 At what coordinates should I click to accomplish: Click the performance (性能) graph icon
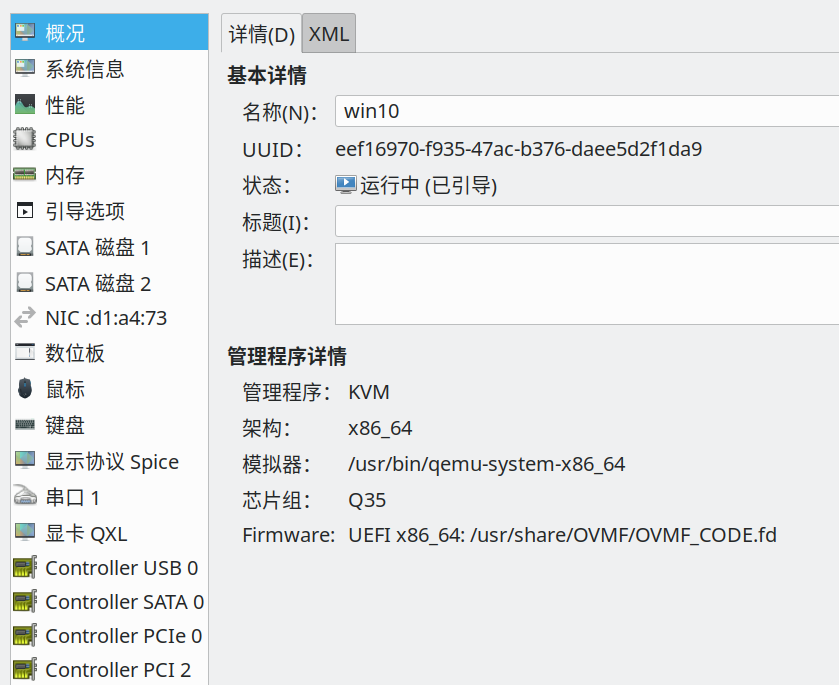[25, 105]
